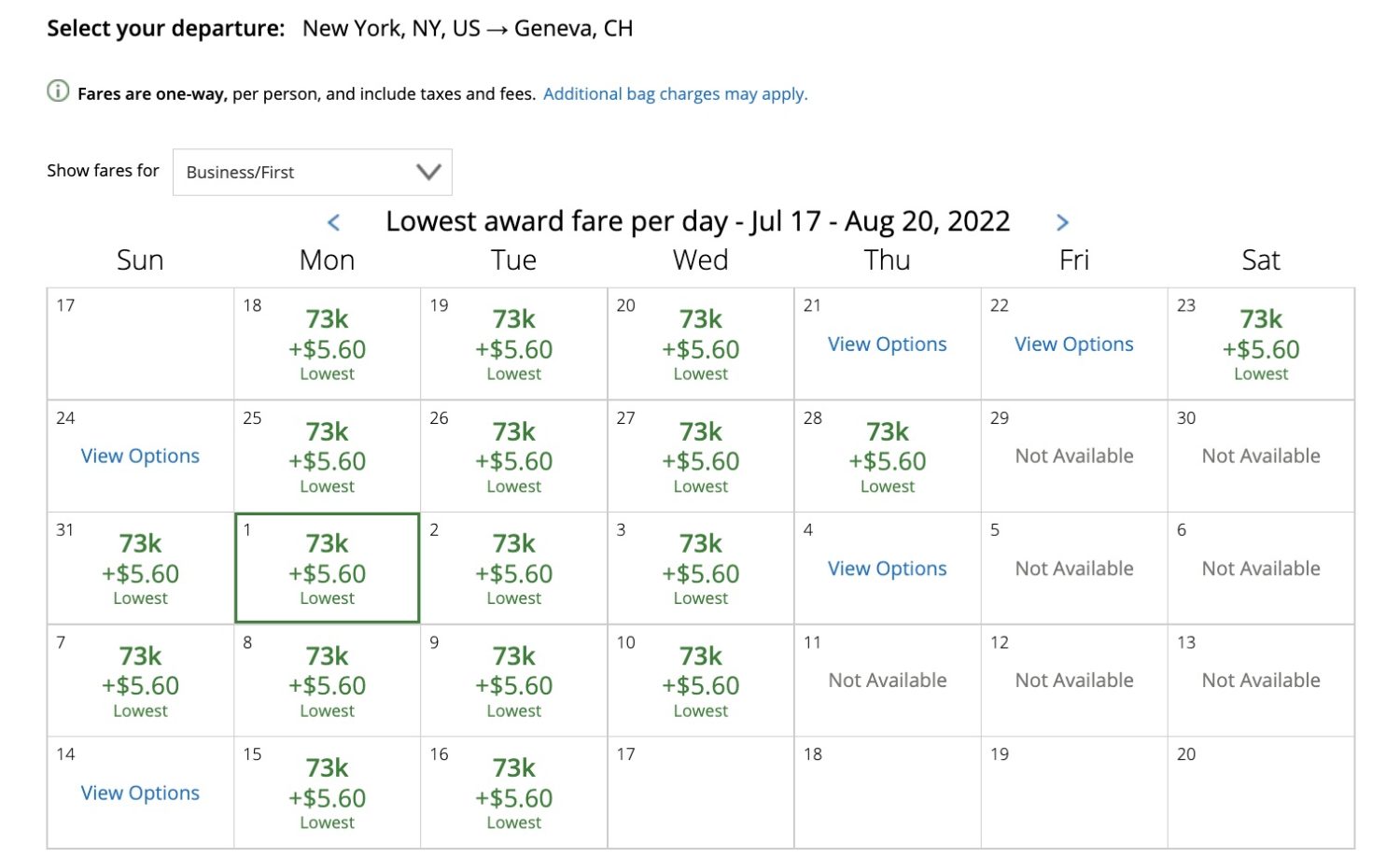The width and height of the screenshot is (1400, 857).
Task: Pick Sunday August 7 lowest fare
Action: (140, 681)
